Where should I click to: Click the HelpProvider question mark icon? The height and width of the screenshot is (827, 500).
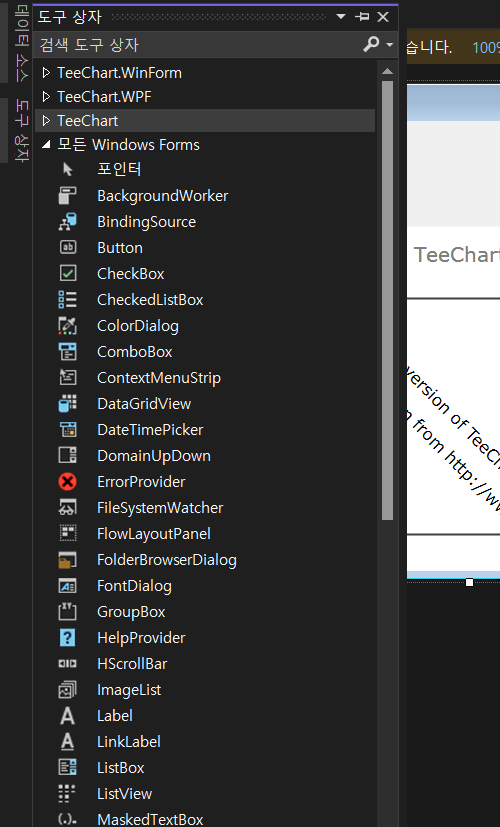pos(68,638)
